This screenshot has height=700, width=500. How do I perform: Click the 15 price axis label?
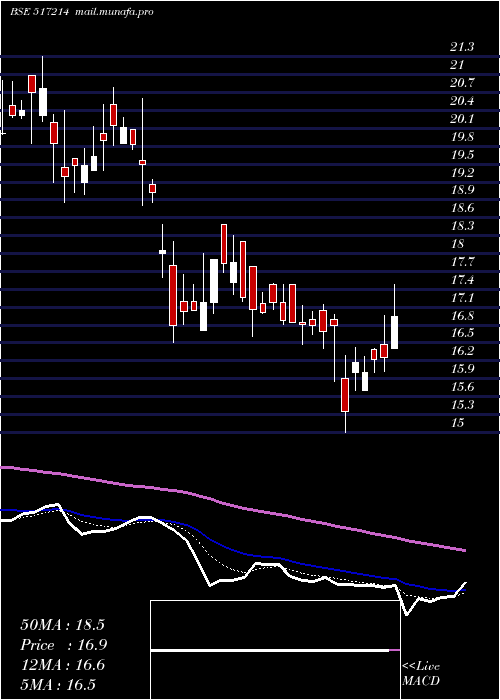[x=457, y=423]
